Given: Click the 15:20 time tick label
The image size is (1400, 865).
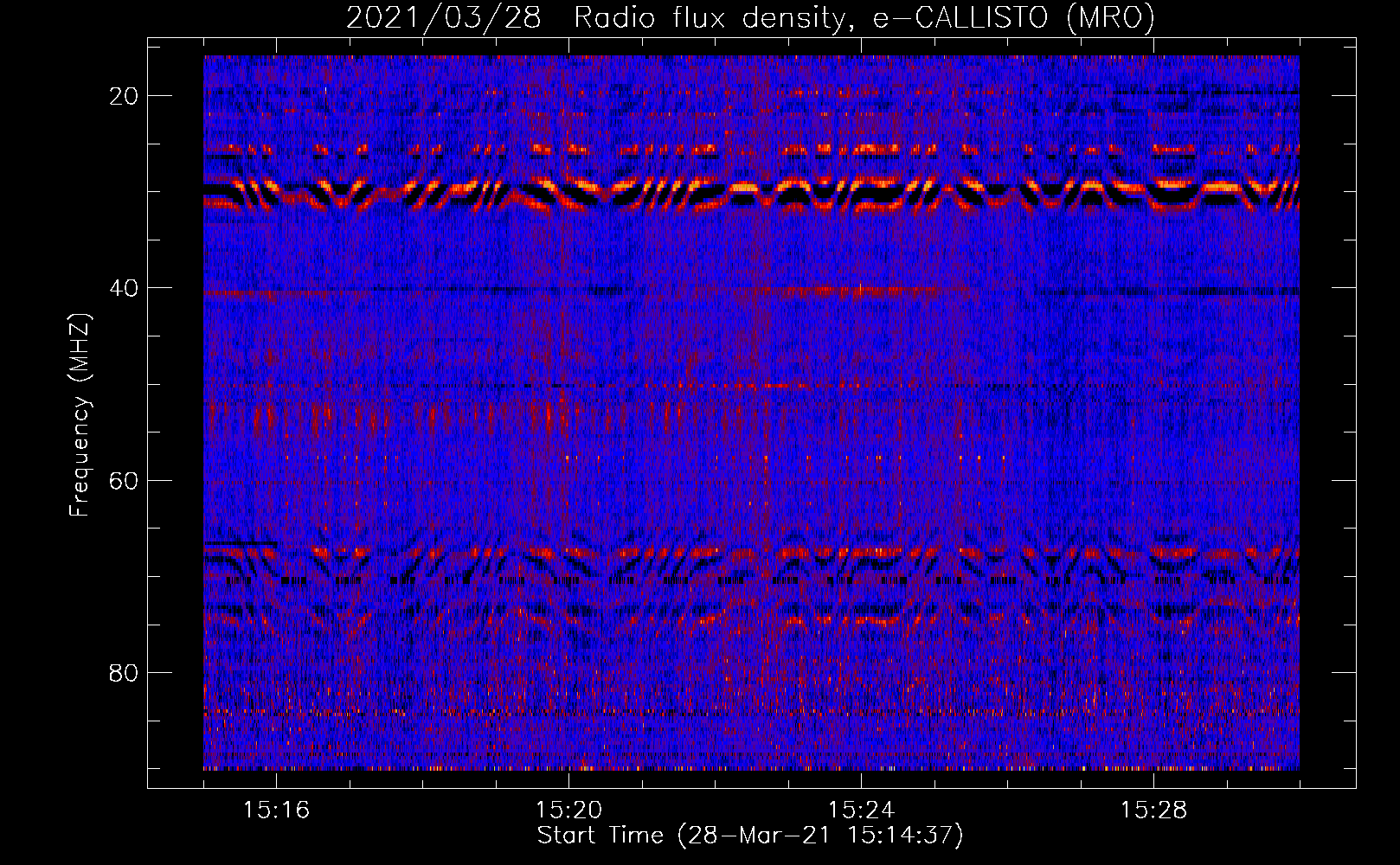Looking at the screenshot, I should [x=568, y=810].
